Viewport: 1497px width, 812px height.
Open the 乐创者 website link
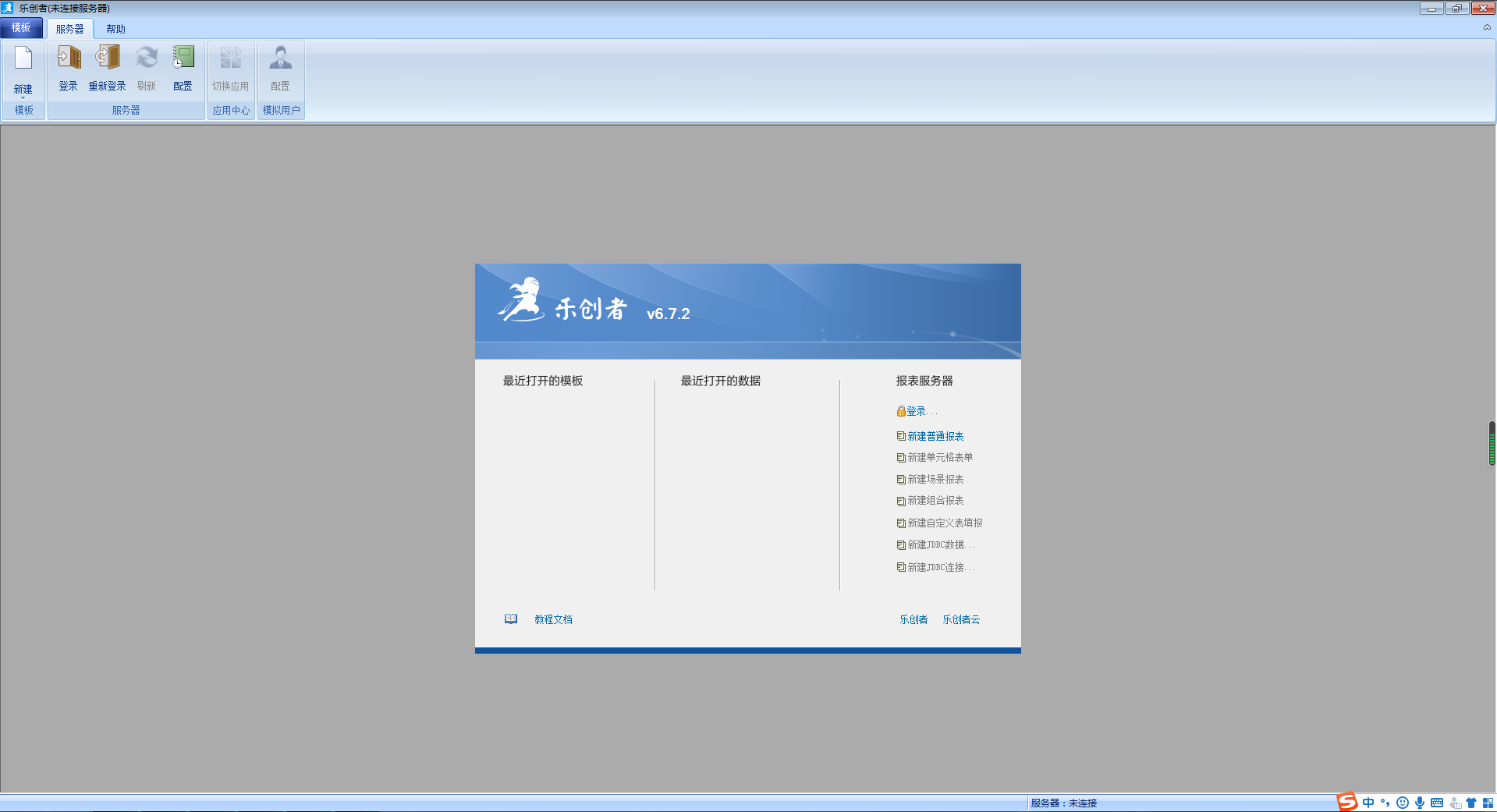coord(913,619)
